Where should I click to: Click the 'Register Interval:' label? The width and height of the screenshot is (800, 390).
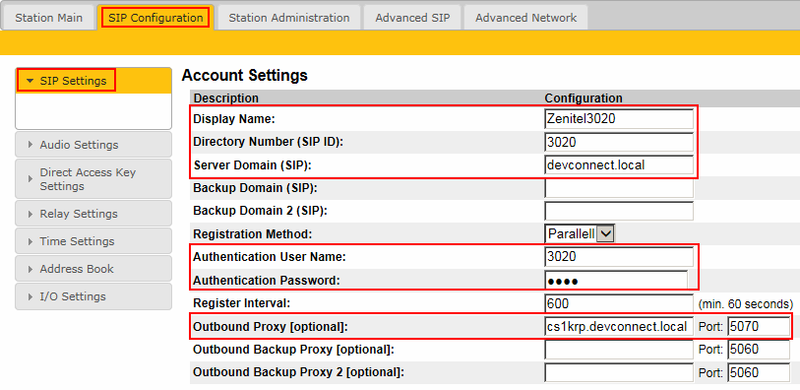[242, 303]
